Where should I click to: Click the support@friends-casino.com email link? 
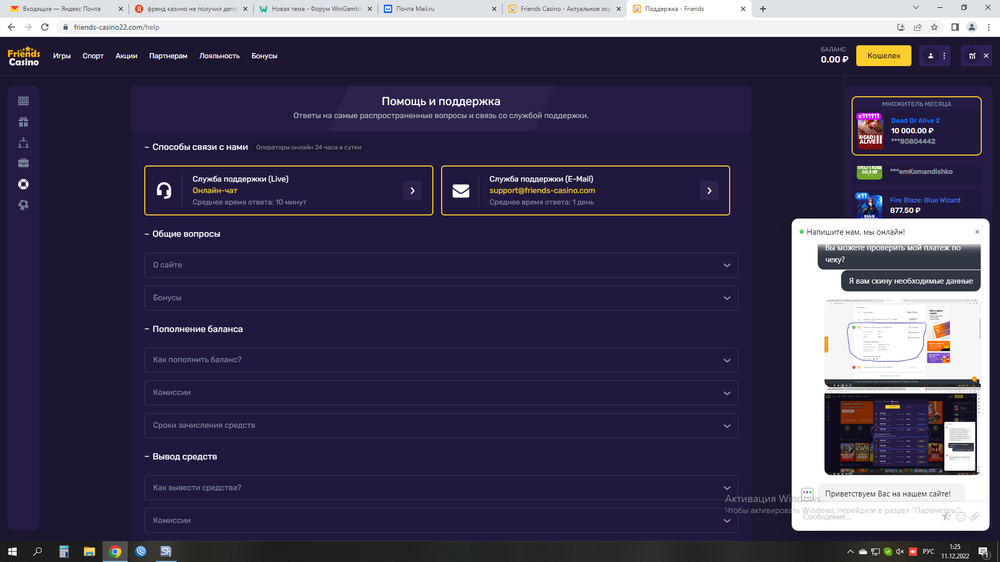click(542, 190)
